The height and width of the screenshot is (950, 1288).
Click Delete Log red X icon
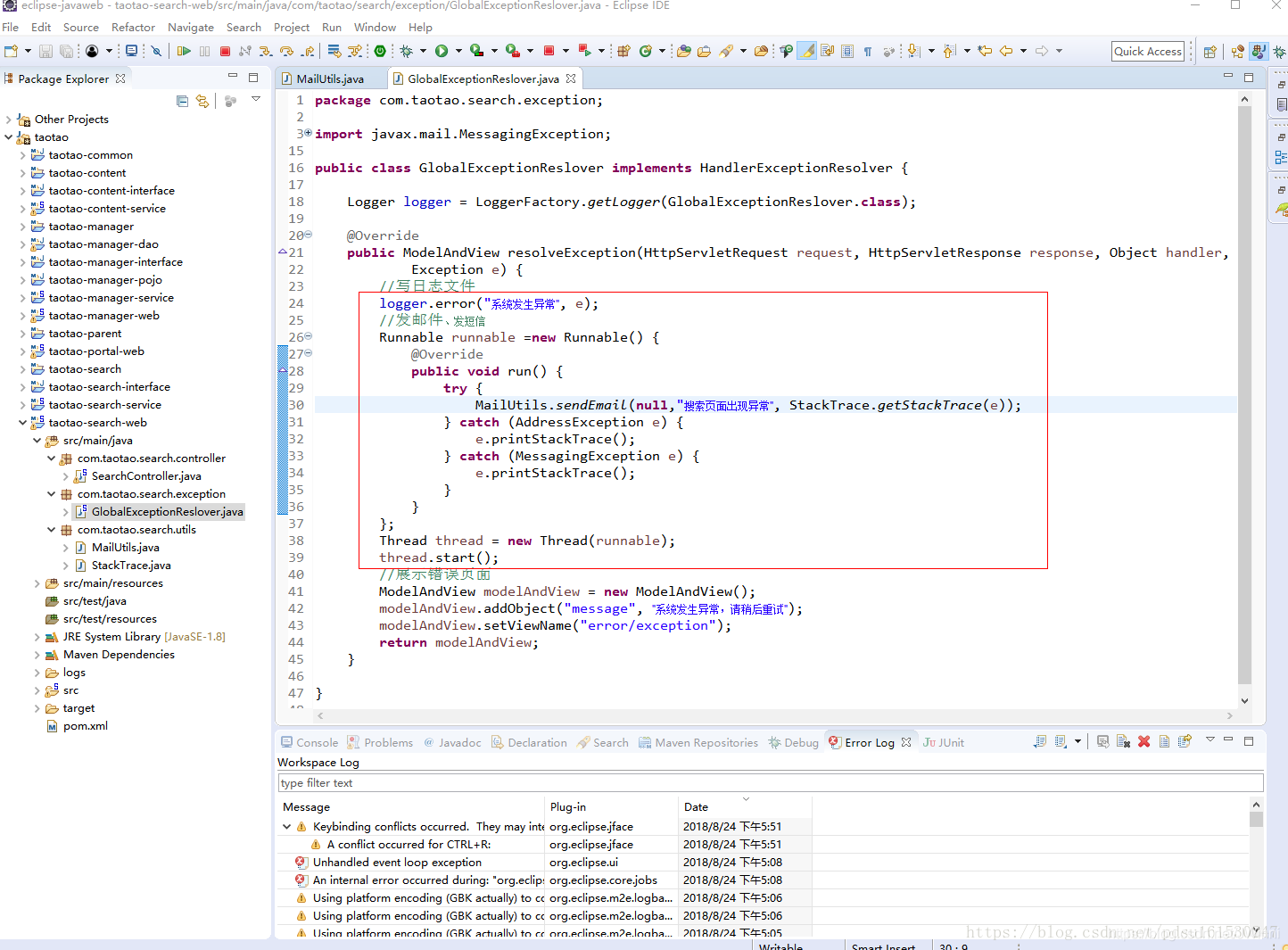[x=1144, y=741]
